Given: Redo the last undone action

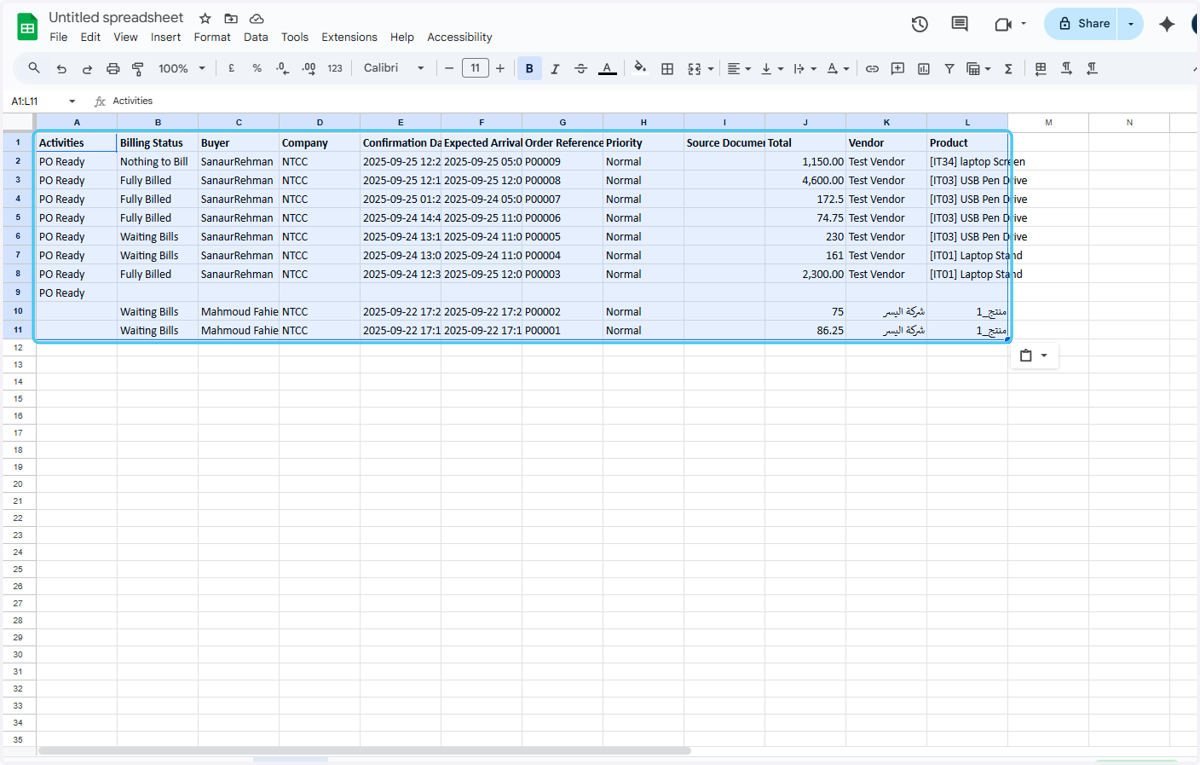Looking at the screenshot, I should tap(87, 69).
